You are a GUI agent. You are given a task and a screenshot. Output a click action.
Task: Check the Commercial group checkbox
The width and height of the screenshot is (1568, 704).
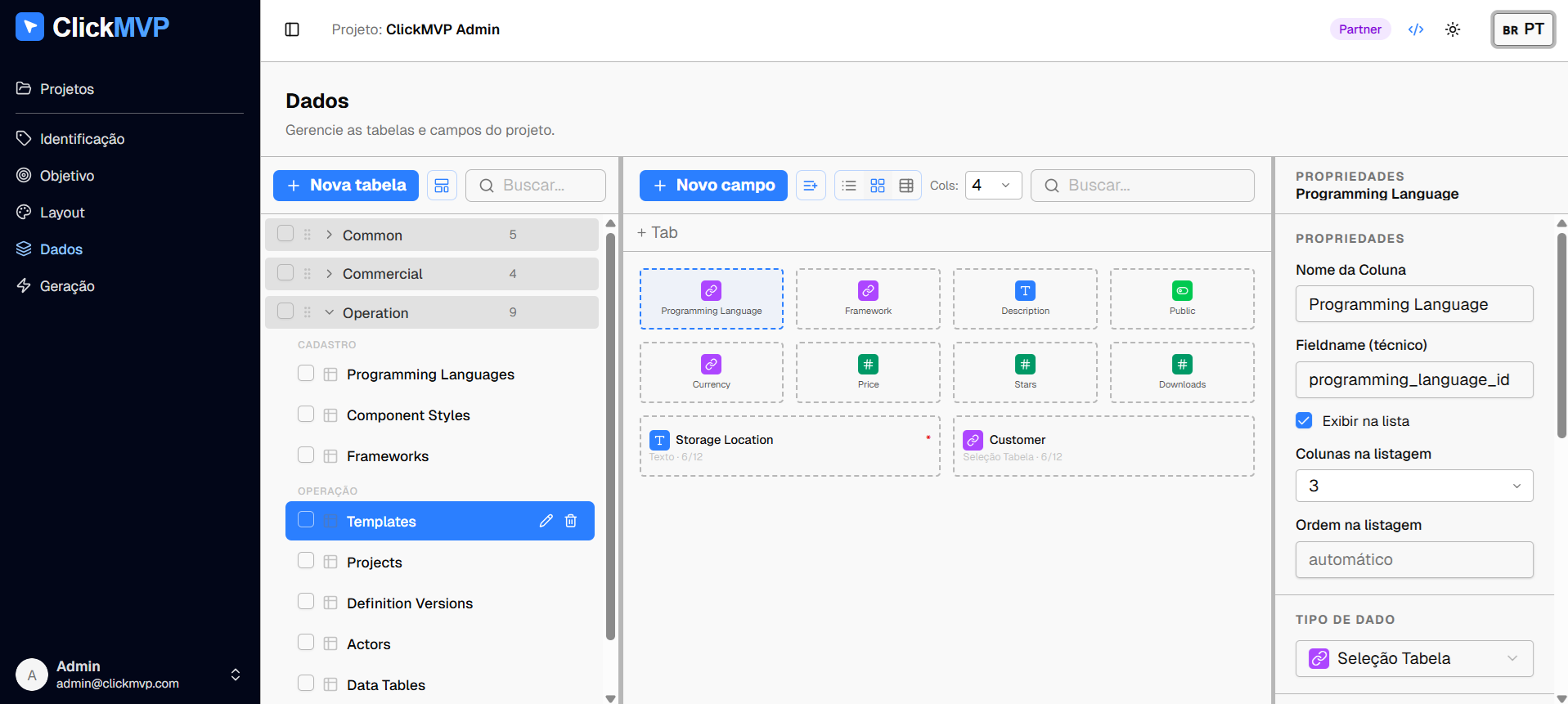(x=285, y=272)
